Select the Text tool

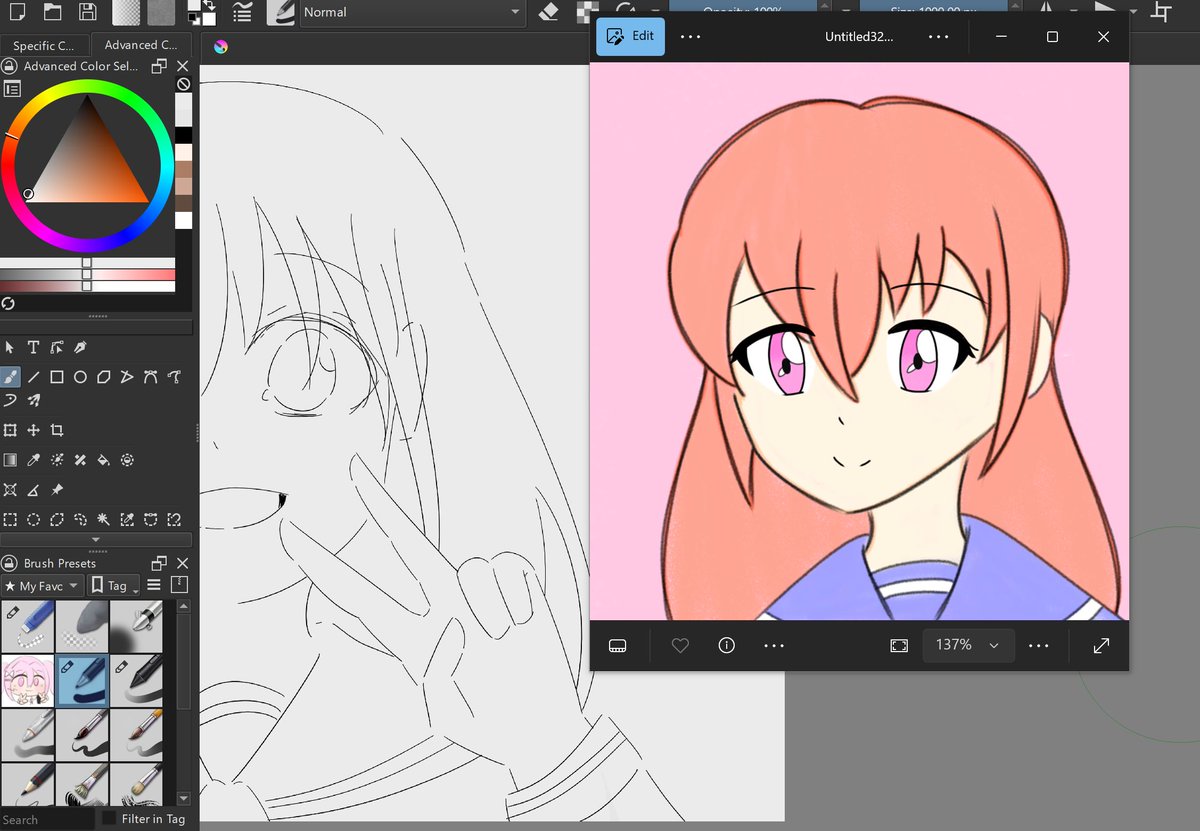pyautogui.click(x=33, y=347)
